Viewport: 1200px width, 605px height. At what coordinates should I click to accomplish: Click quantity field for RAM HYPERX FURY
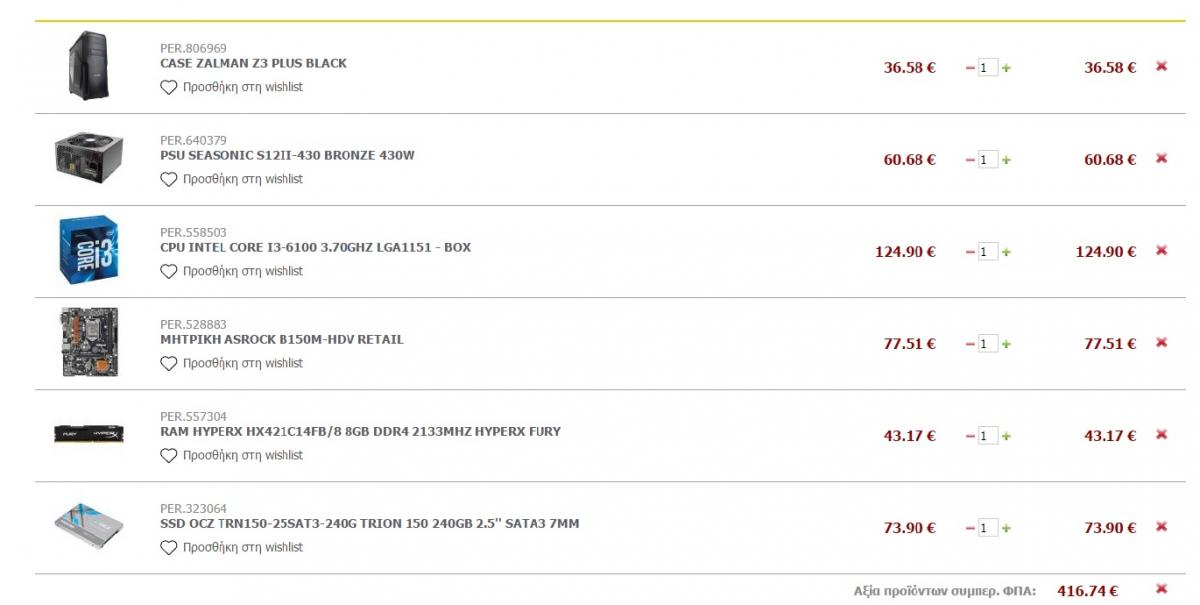coord(988,436)
